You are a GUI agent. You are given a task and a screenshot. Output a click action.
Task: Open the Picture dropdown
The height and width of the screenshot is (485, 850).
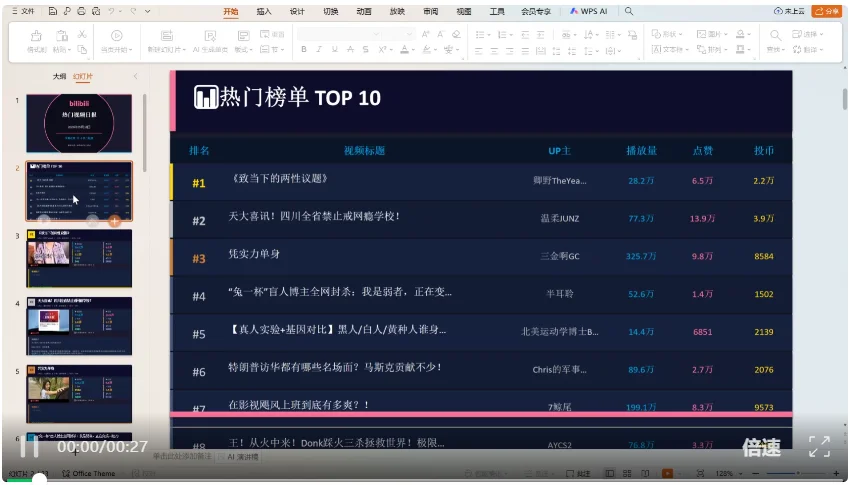pyautogui.click(x=713, y=34)
